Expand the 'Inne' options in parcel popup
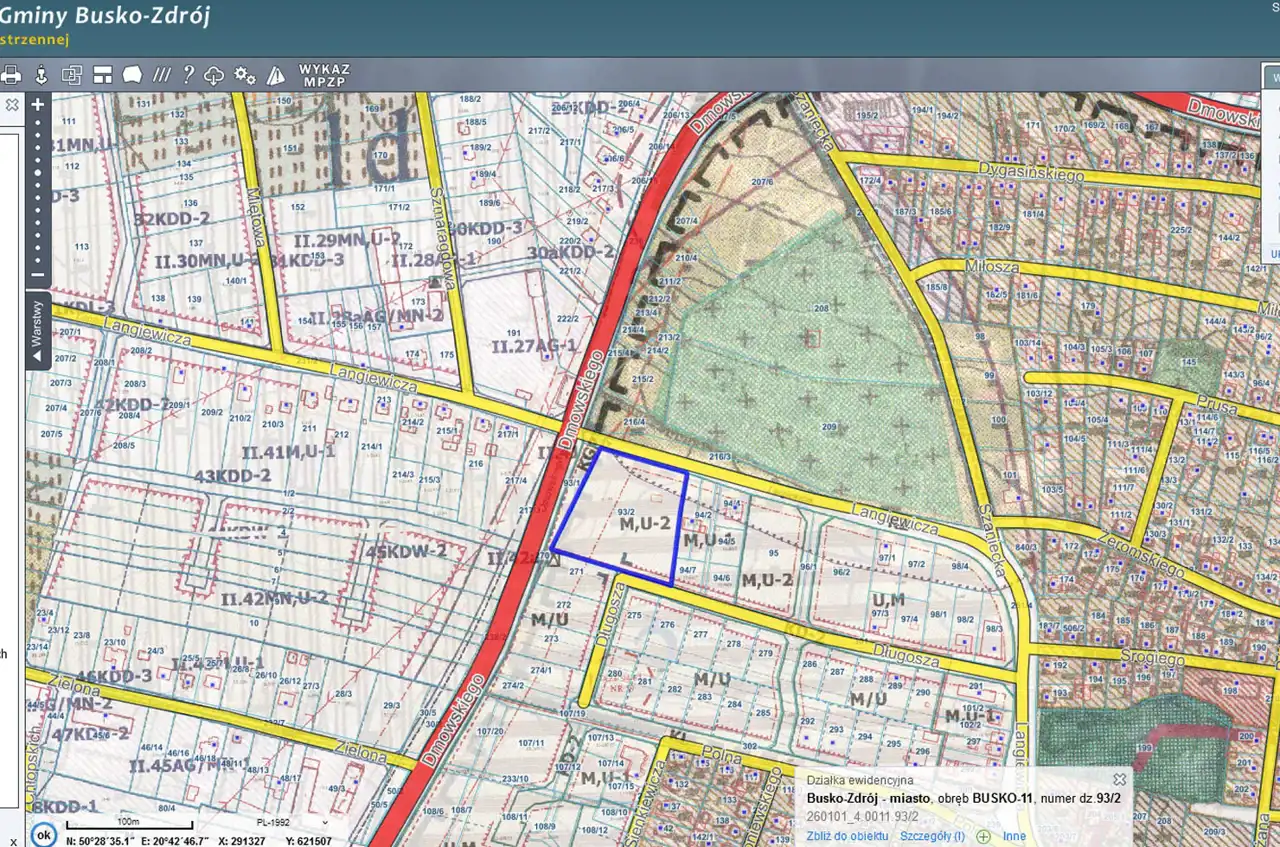 (1014, 836)
